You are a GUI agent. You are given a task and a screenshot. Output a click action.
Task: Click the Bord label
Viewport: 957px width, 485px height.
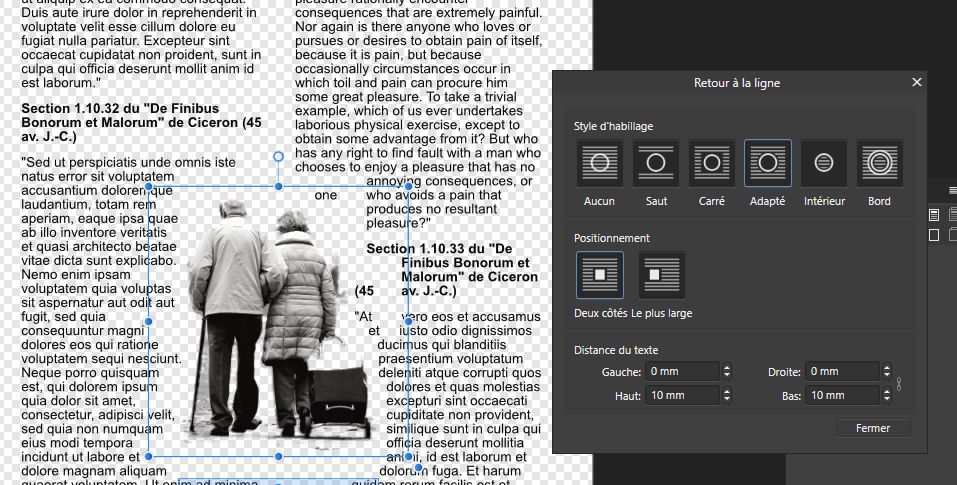point(879,201)
